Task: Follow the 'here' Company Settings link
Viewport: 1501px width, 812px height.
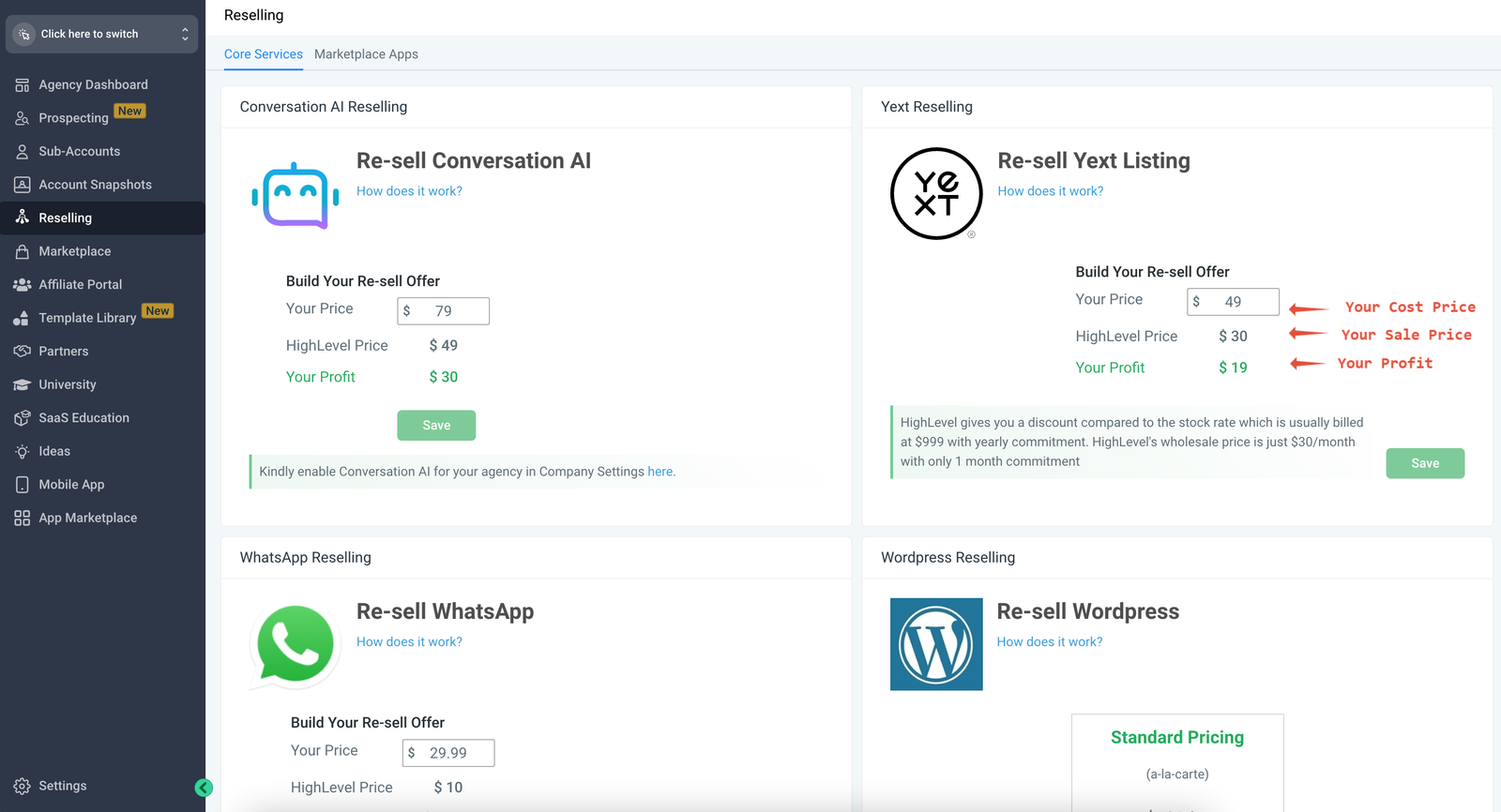Action: coord(660,472)
